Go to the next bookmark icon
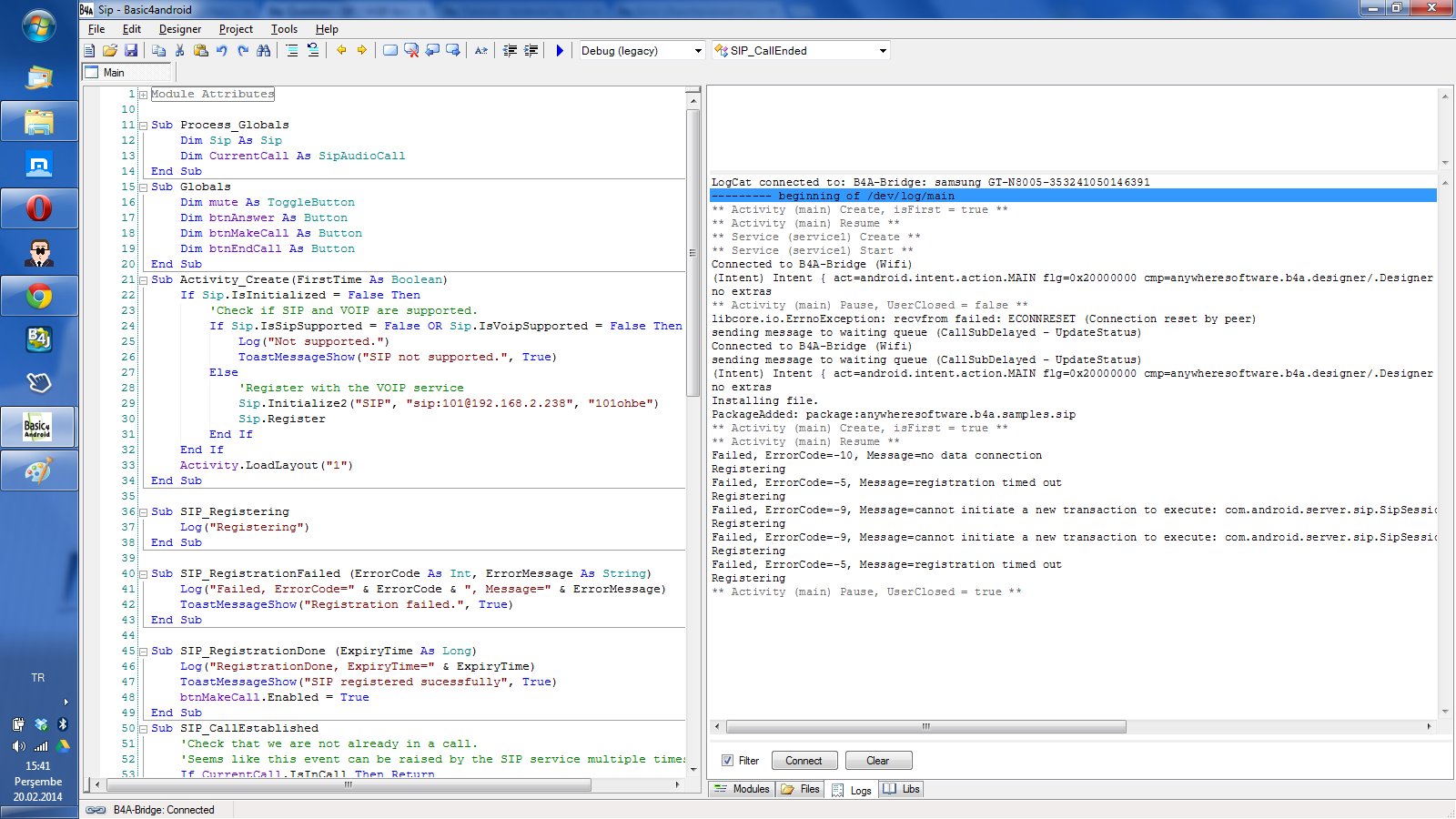Image resolution: width=1456 pixels, height=819 pixels. pyautogui.click(x=453, y=51)
